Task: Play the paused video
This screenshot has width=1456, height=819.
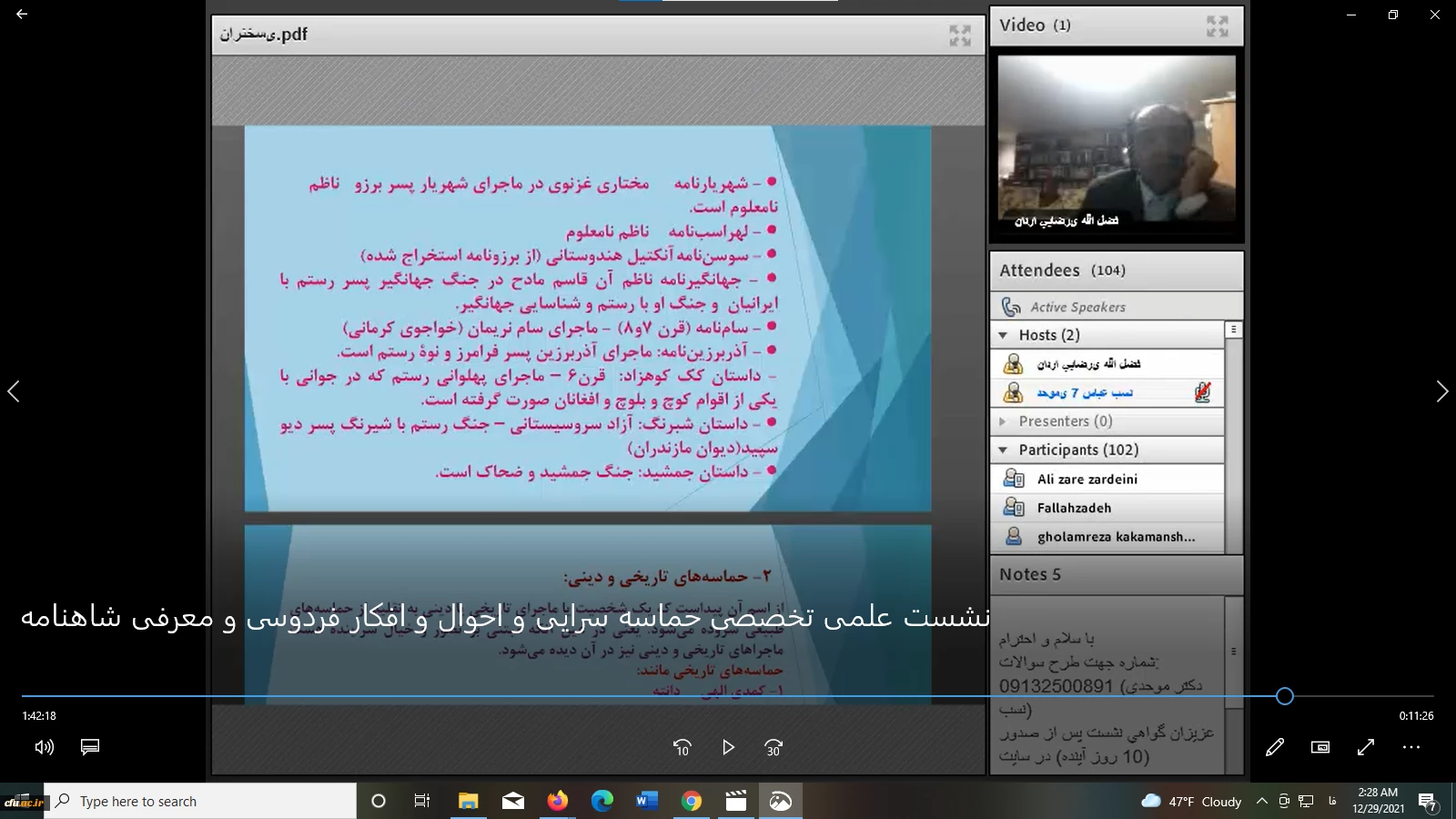Action: pos(728,747)
